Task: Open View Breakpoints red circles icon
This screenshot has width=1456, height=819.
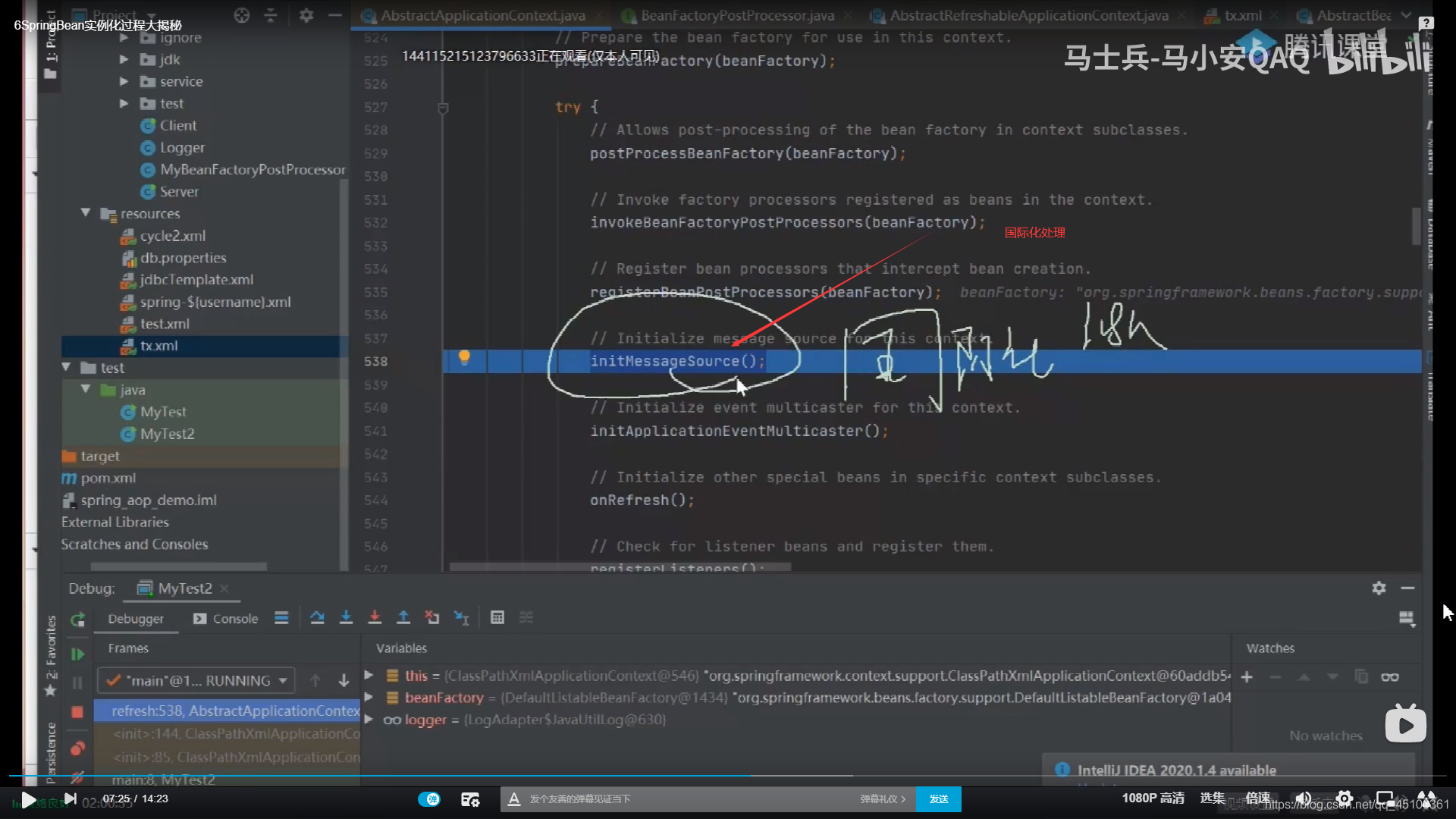Action: (77, 748)
